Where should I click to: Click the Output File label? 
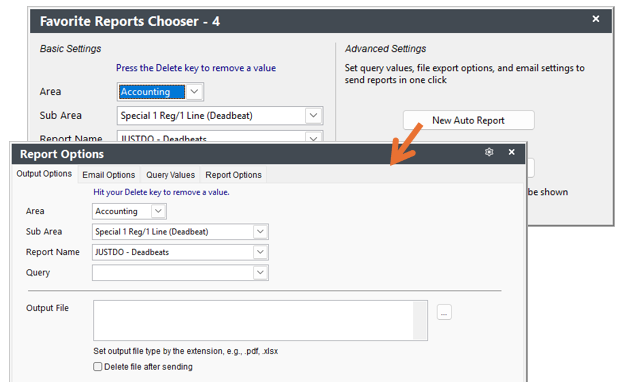[x=47, y=308]
